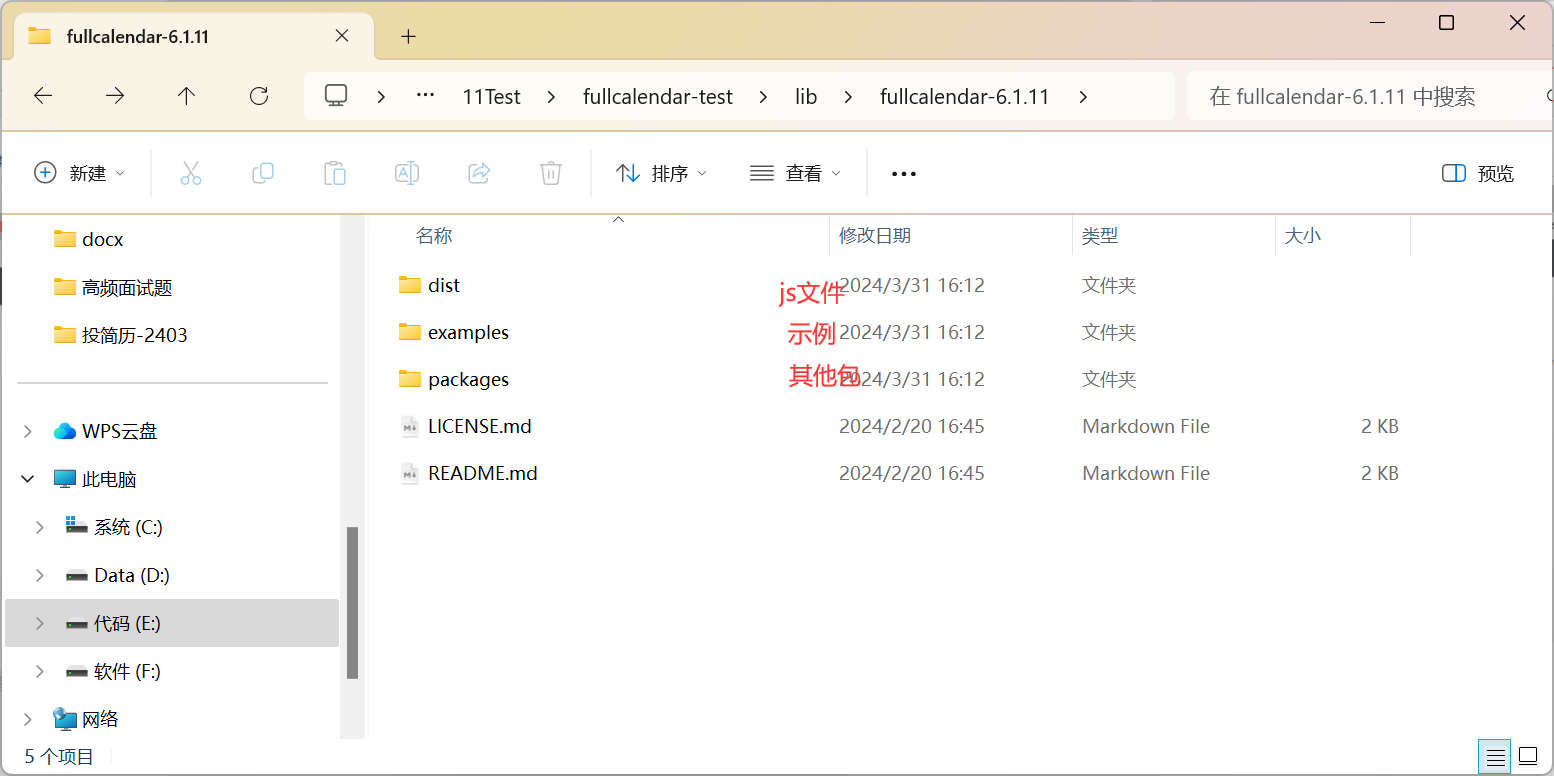This screenshot has width=1554, height=776.
Task: Click the 5 个项目 status bar text
Action: click(59, 756)
